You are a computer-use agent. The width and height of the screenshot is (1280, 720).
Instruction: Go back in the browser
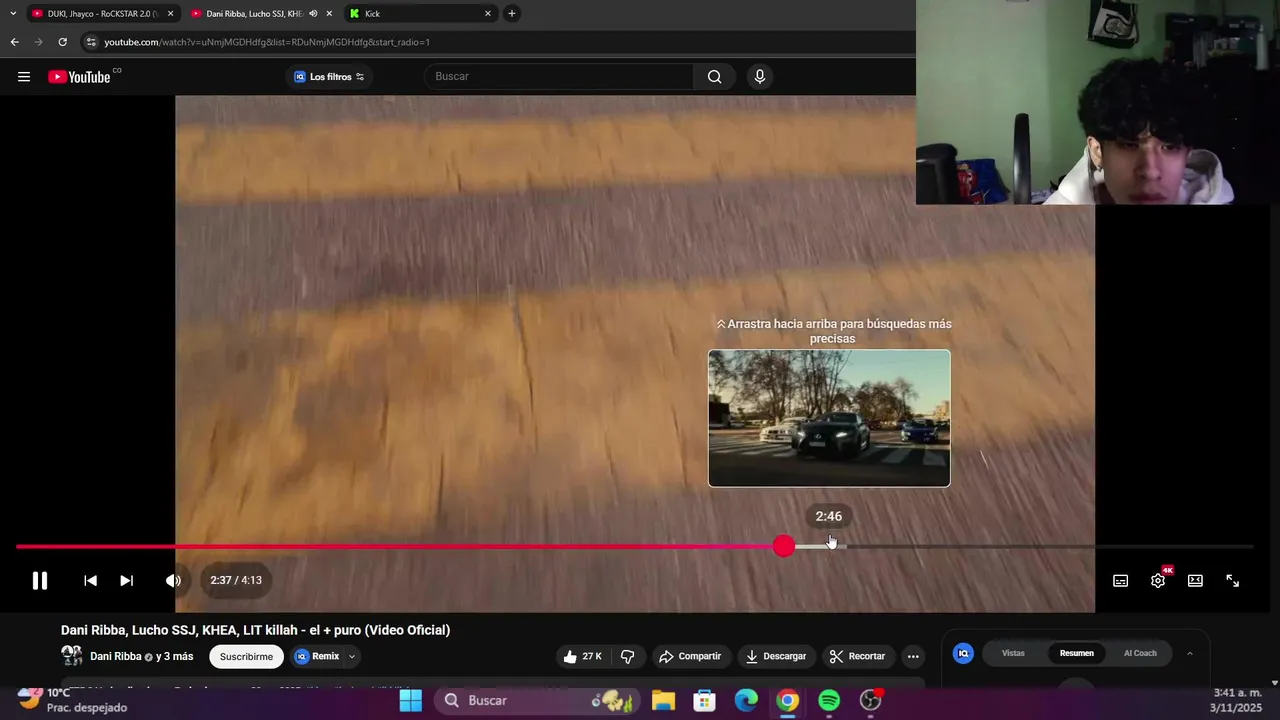tap(14, 42)
